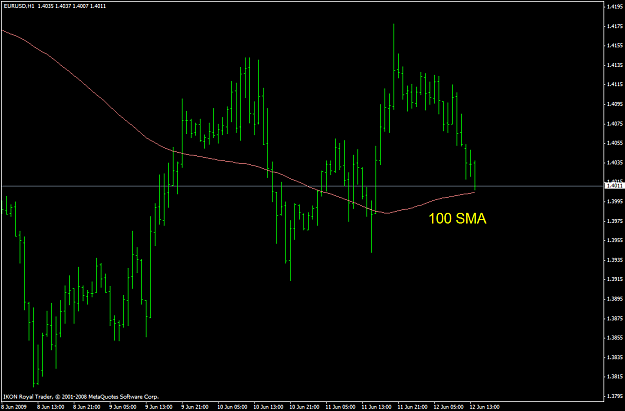Click the 8 Jun 13:00 time label
Screen dimensions: 625x411
(x=51, y=407)
